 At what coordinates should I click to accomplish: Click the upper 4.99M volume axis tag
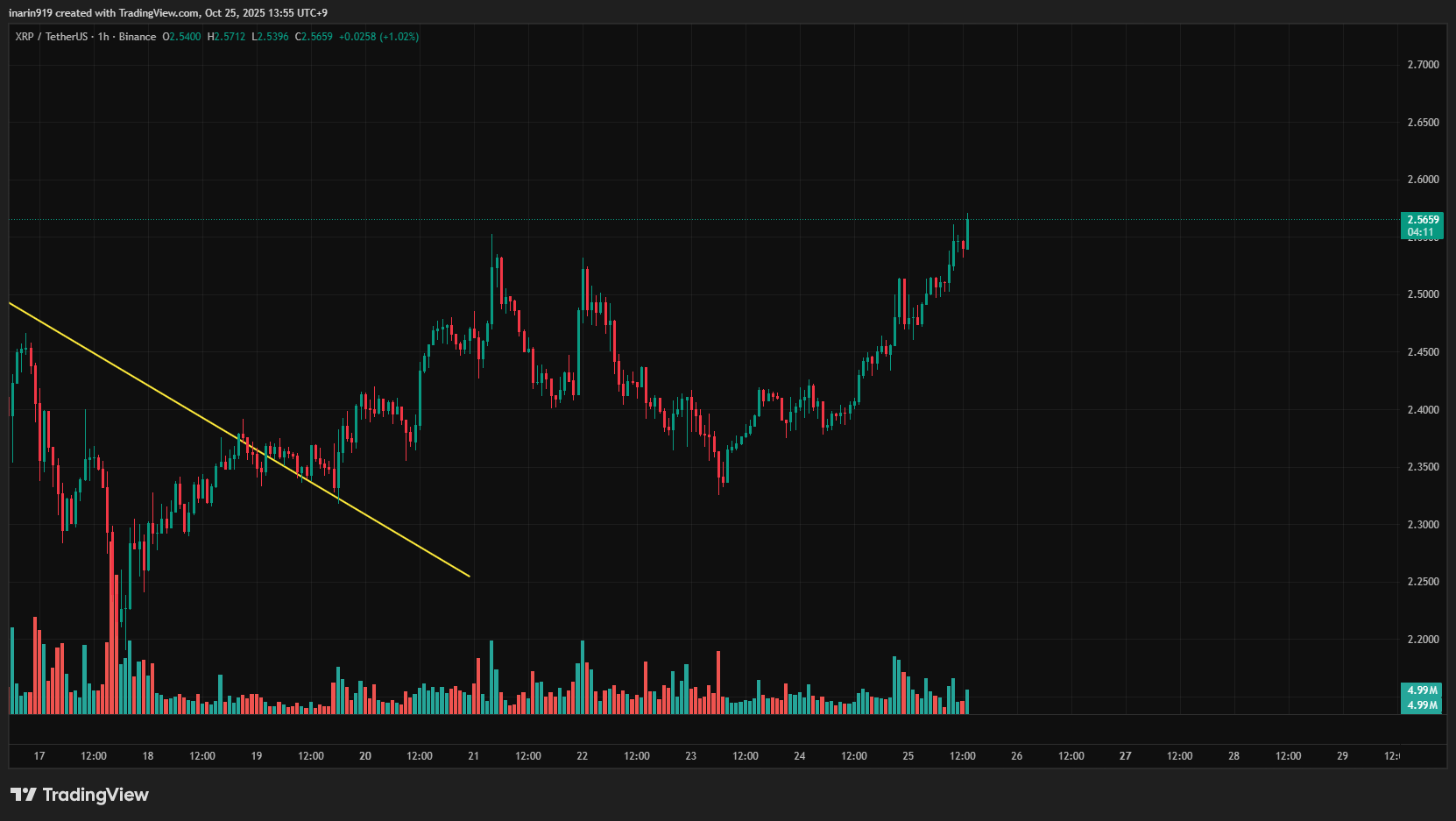tap(1422, 690)
